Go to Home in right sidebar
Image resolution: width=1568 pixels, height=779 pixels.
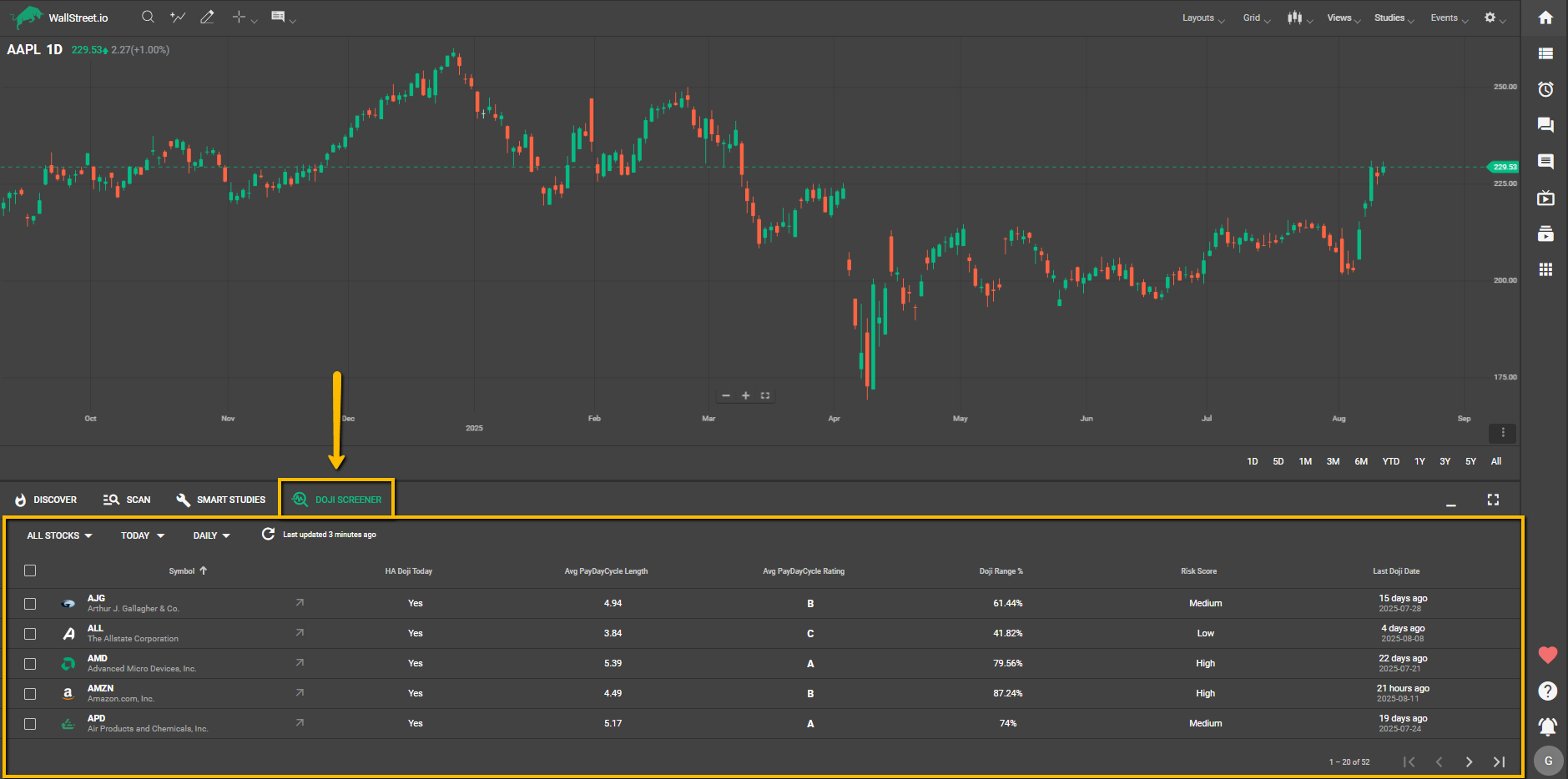(1545, 18)
